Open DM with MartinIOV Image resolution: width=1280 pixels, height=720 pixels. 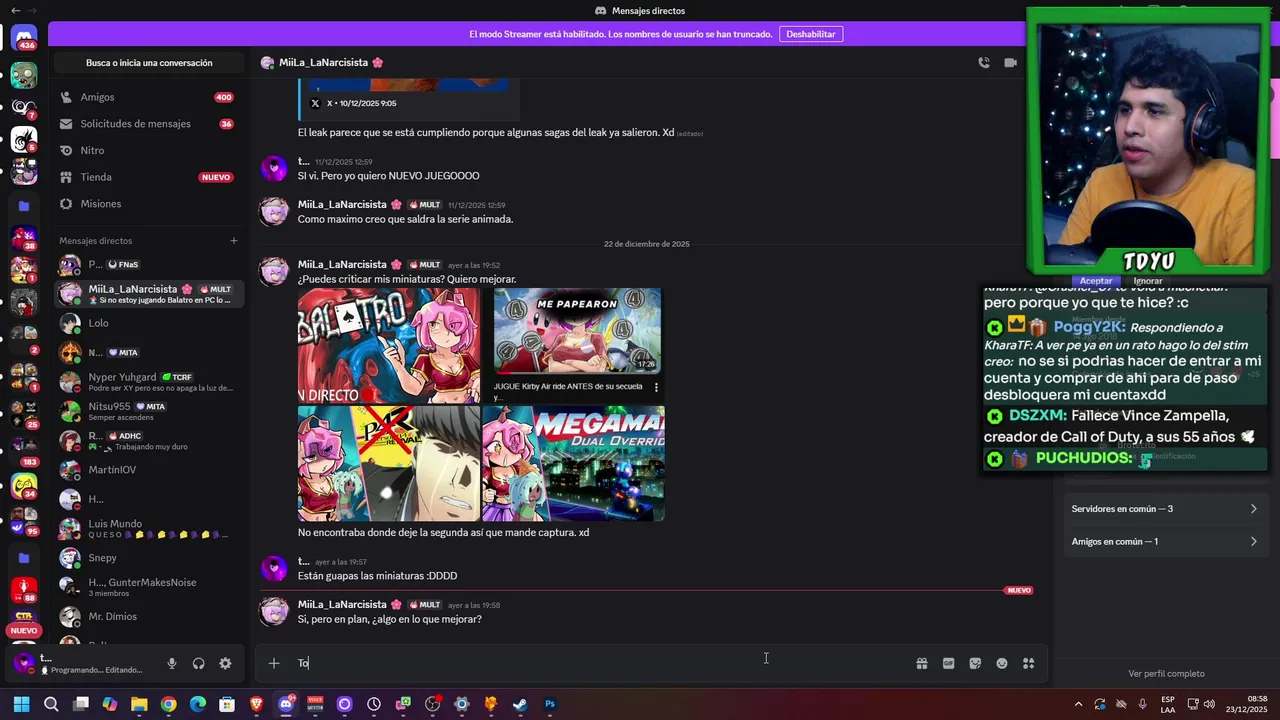(x=148, y=470)
